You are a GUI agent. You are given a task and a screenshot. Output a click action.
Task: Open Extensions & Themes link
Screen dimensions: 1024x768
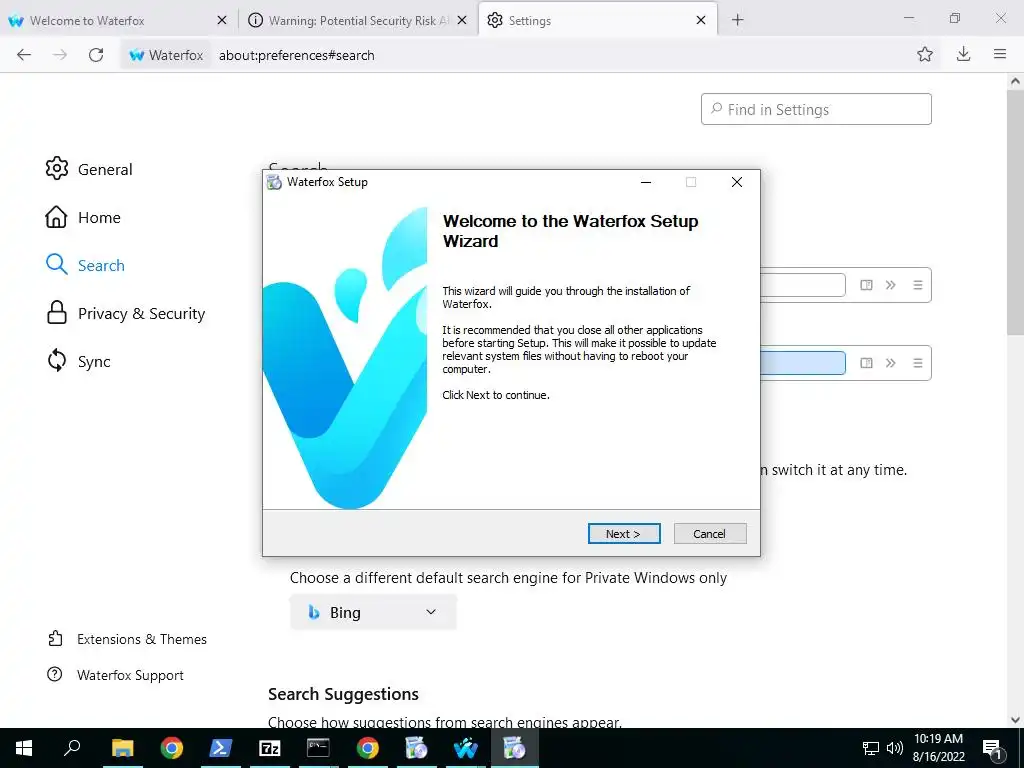pos(127,639)
